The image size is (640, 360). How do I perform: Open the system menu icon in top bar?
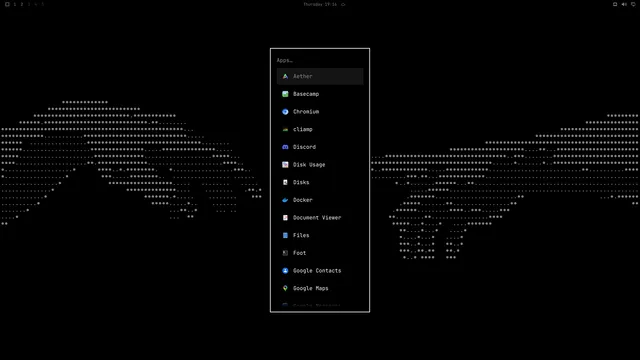point(7,4)
